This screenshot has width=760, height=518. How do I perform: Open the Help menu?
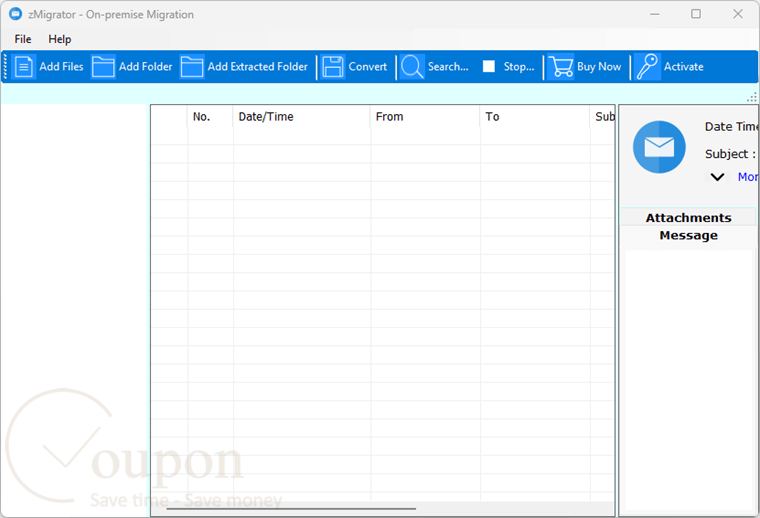(60, 39)
